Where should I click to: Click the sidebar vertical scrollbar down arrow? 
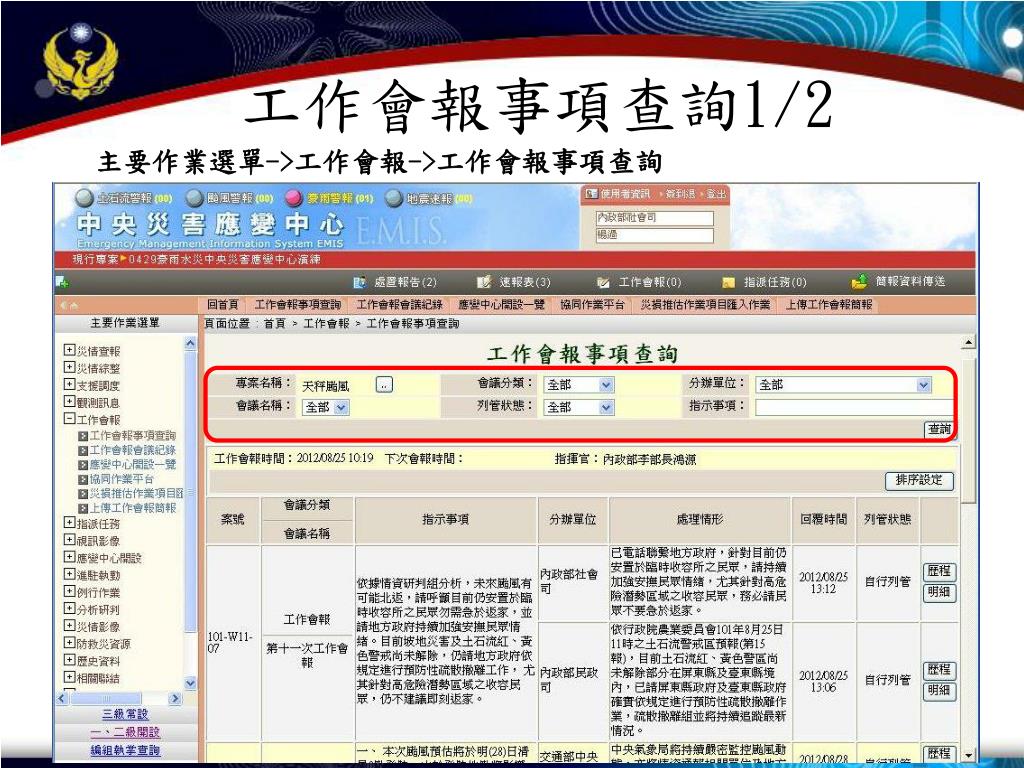190,683
